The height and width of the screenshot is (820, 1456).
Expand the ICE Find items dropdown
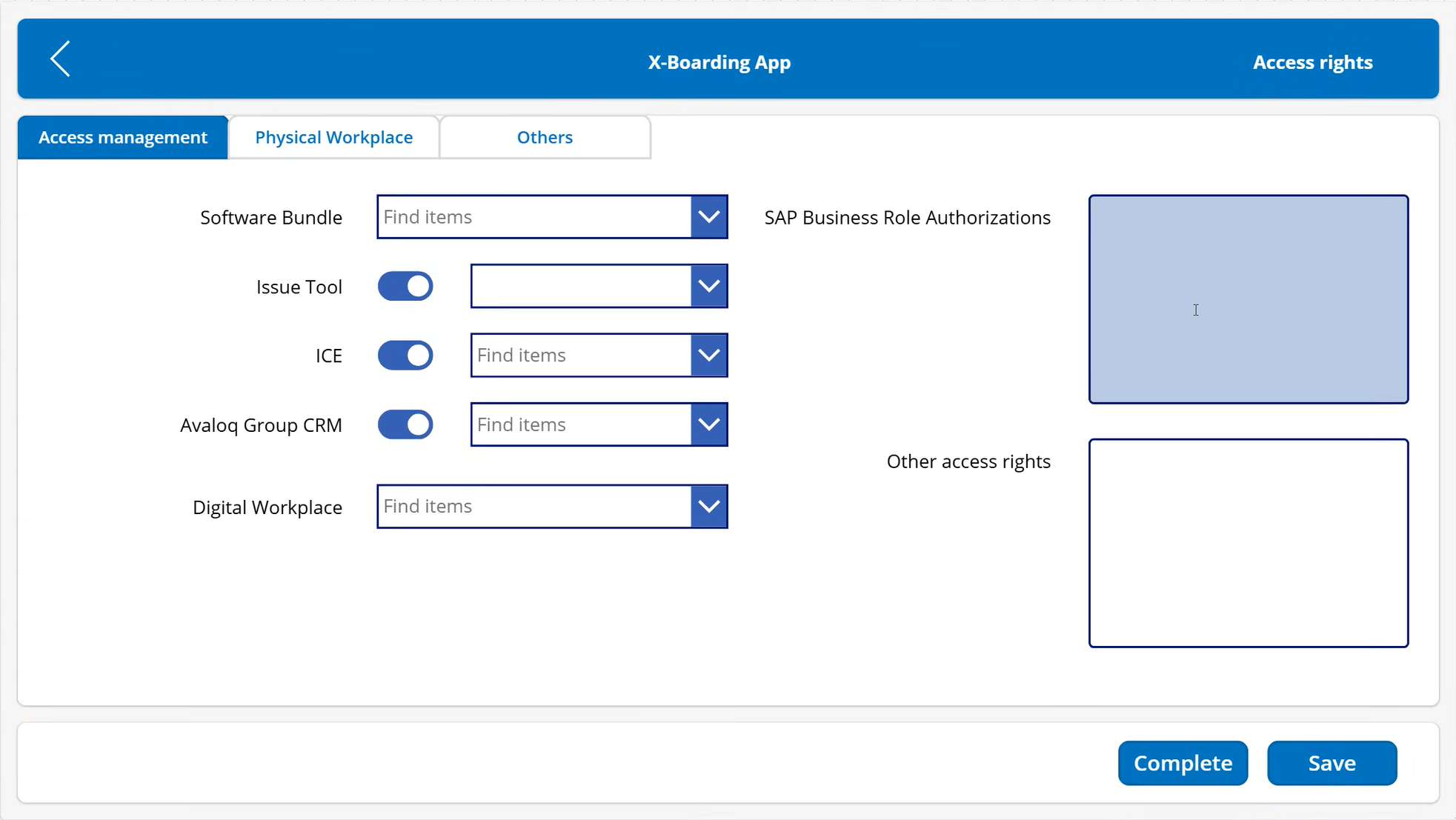click(708, 355)
